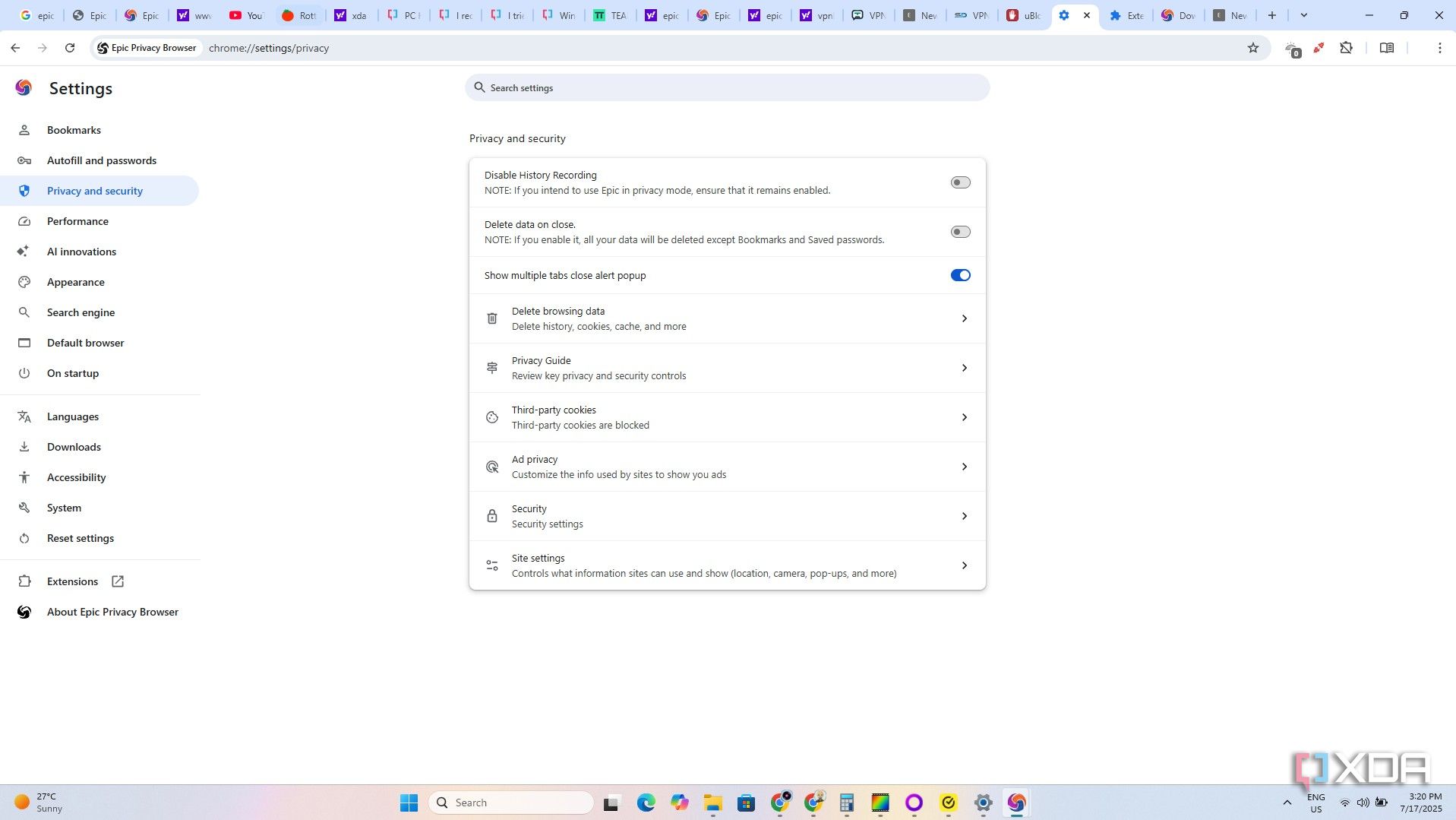Open Microsoft Store from the taskbar
This screenshot has height=820, width=1456.
pos(746,803)
